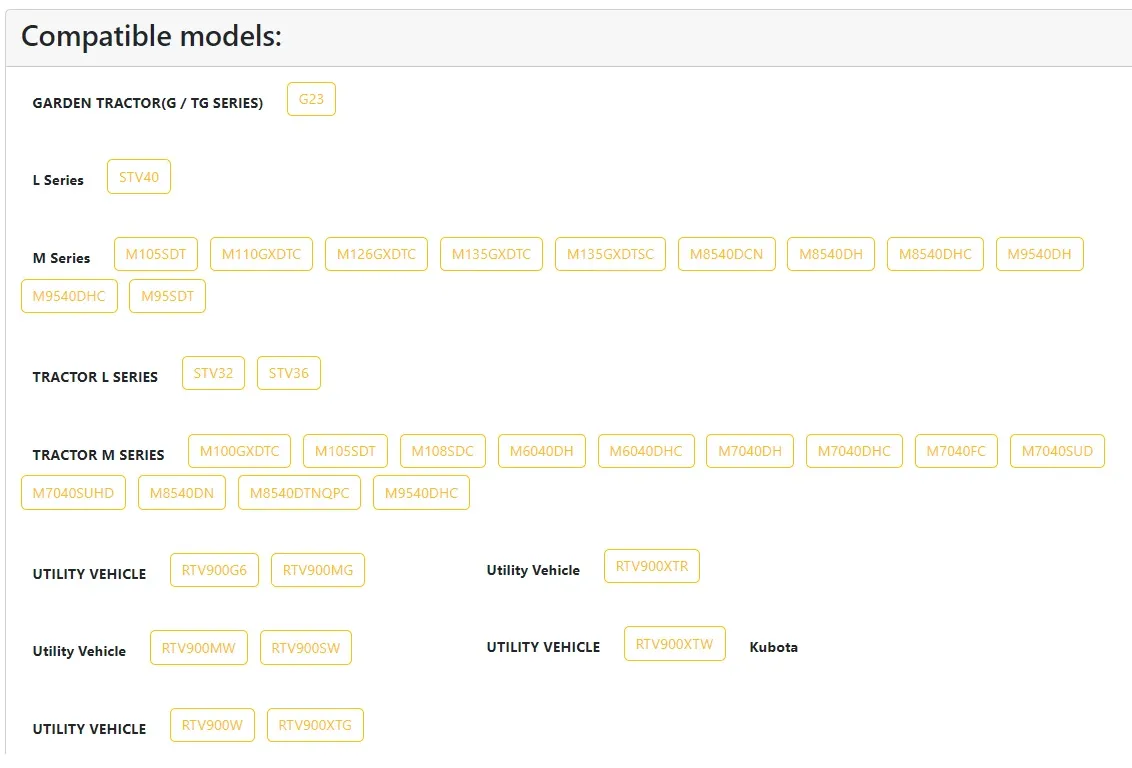
Task: Choose the RTV900XTW utility vehicle tag
Action: click(675, 644)
